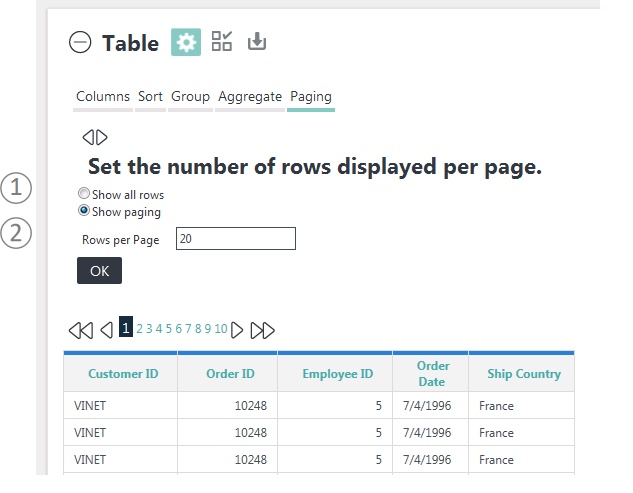Click first row 7/4/1996 date cell
633x493 pixels.
pos(430,405)
